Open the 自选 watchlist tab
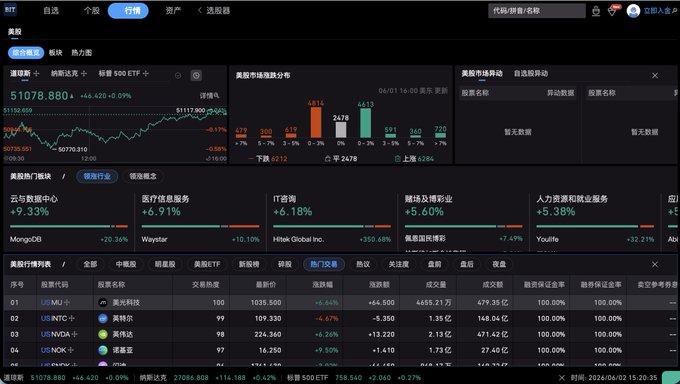 point(51,10)
